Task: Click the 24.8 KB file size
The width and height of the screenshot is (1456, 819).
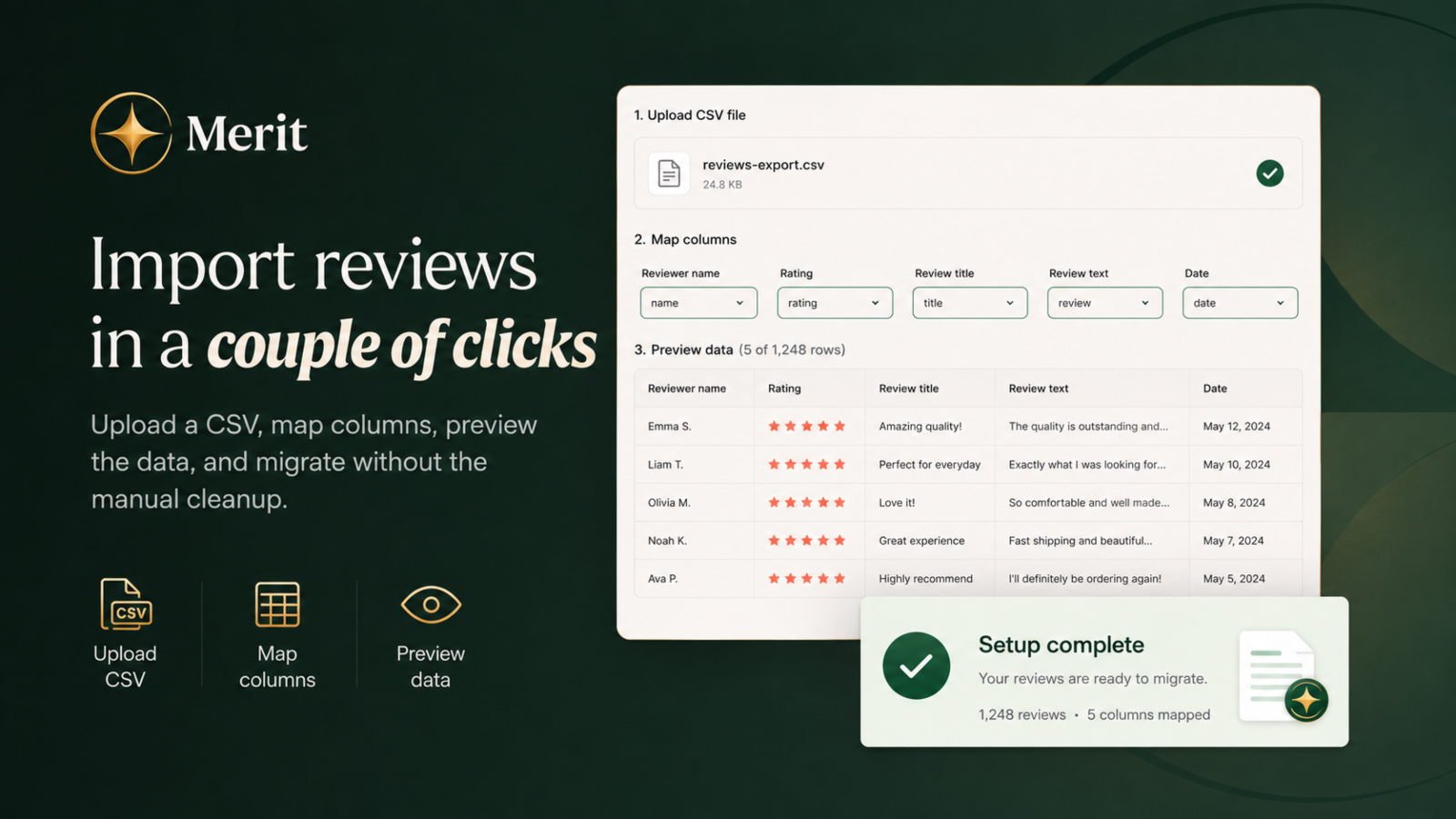Action: 723,185
